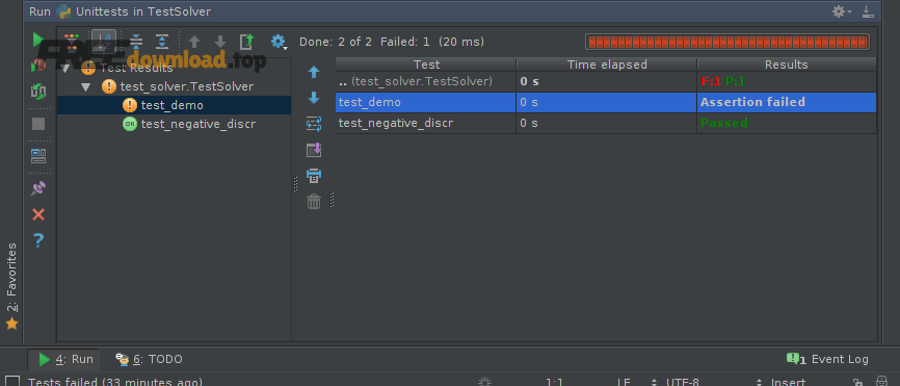Blue down arrow in console toolbar

coord(313,98)
